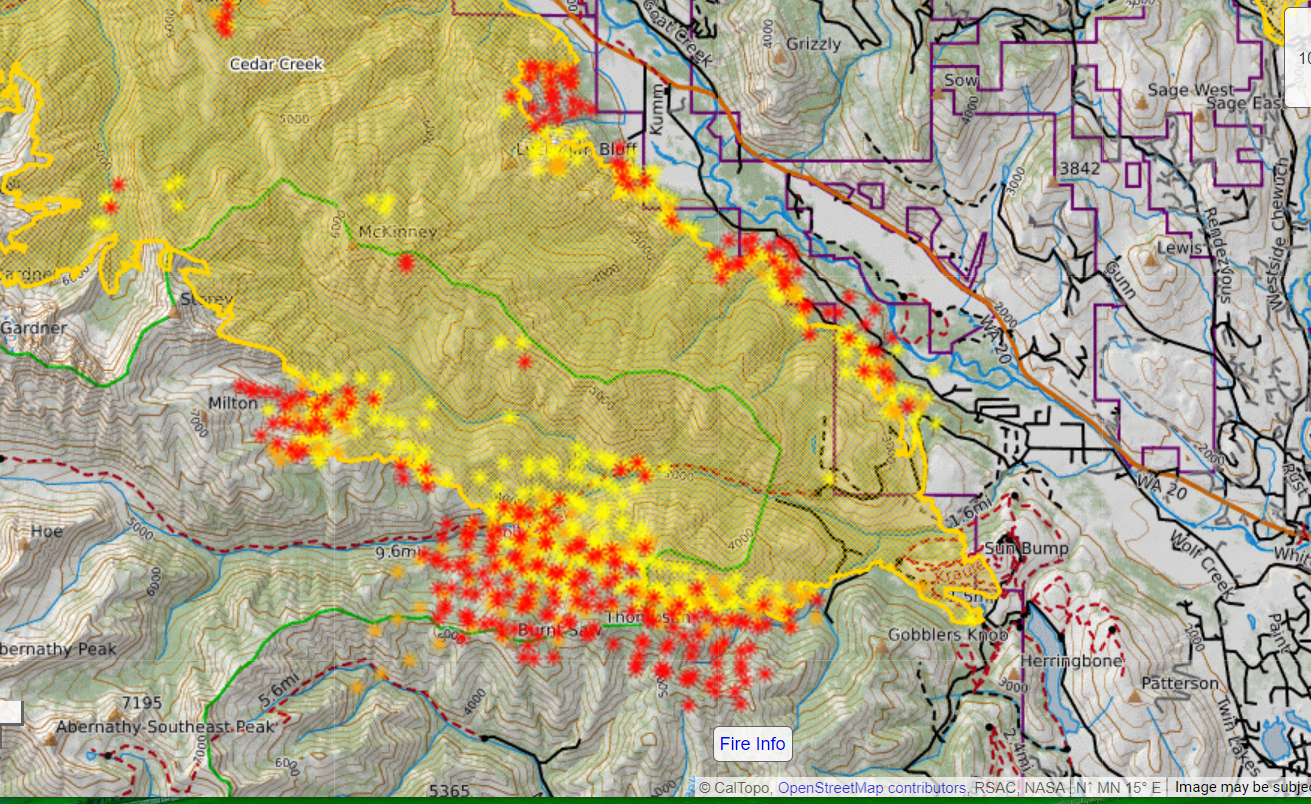1311x804 pixels.
Task: Click the Sun Bump location label
Action: click(1026, 548)
